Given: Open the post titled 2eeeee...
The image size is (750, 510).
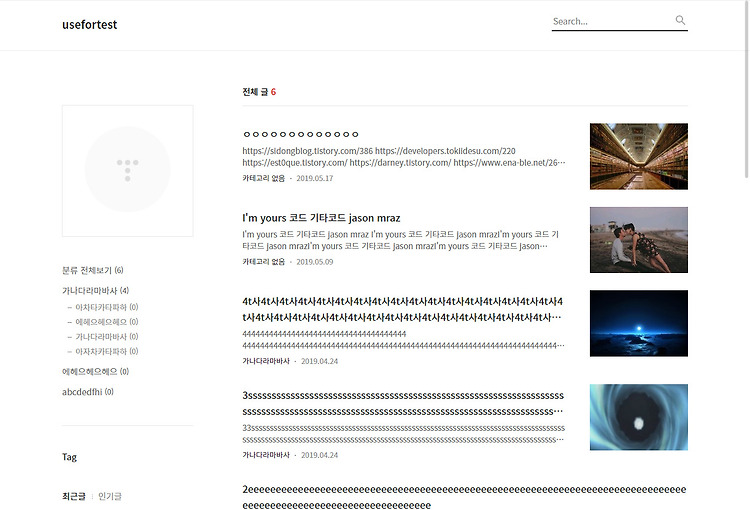Looking at the screenshot, I should coord(464,497).
